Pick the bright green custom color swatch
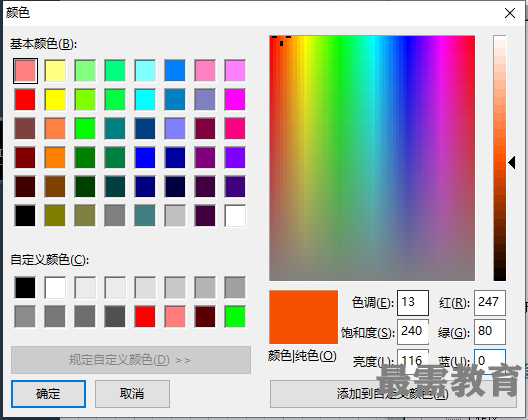Screen dimensions: 528x420 [x=235, y=317]
